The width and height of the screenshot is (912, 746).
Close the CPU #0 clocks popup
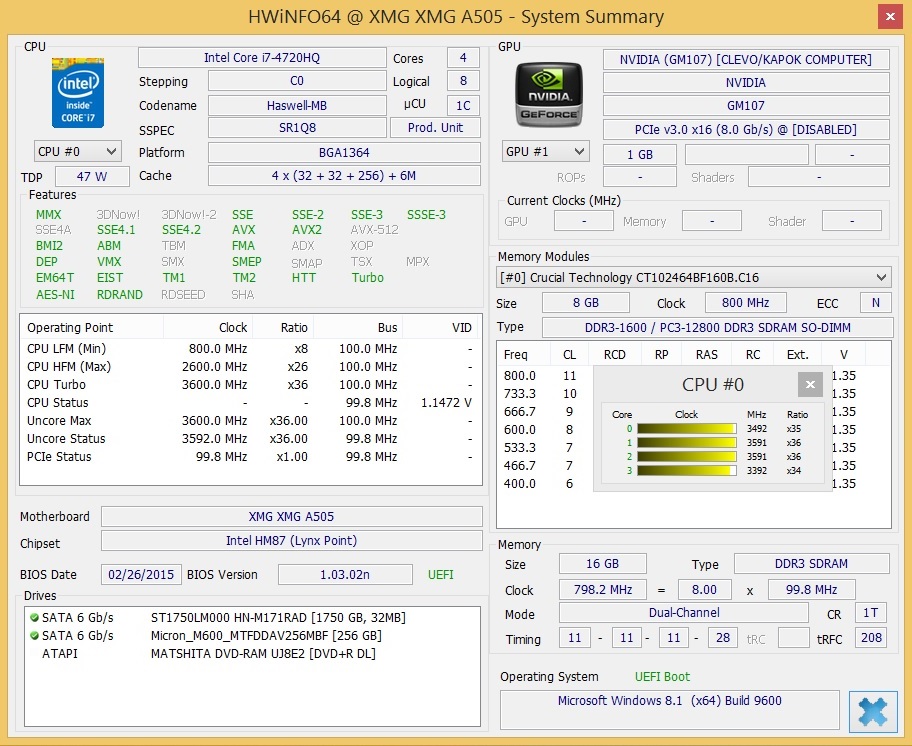click(x=810, y=385)
